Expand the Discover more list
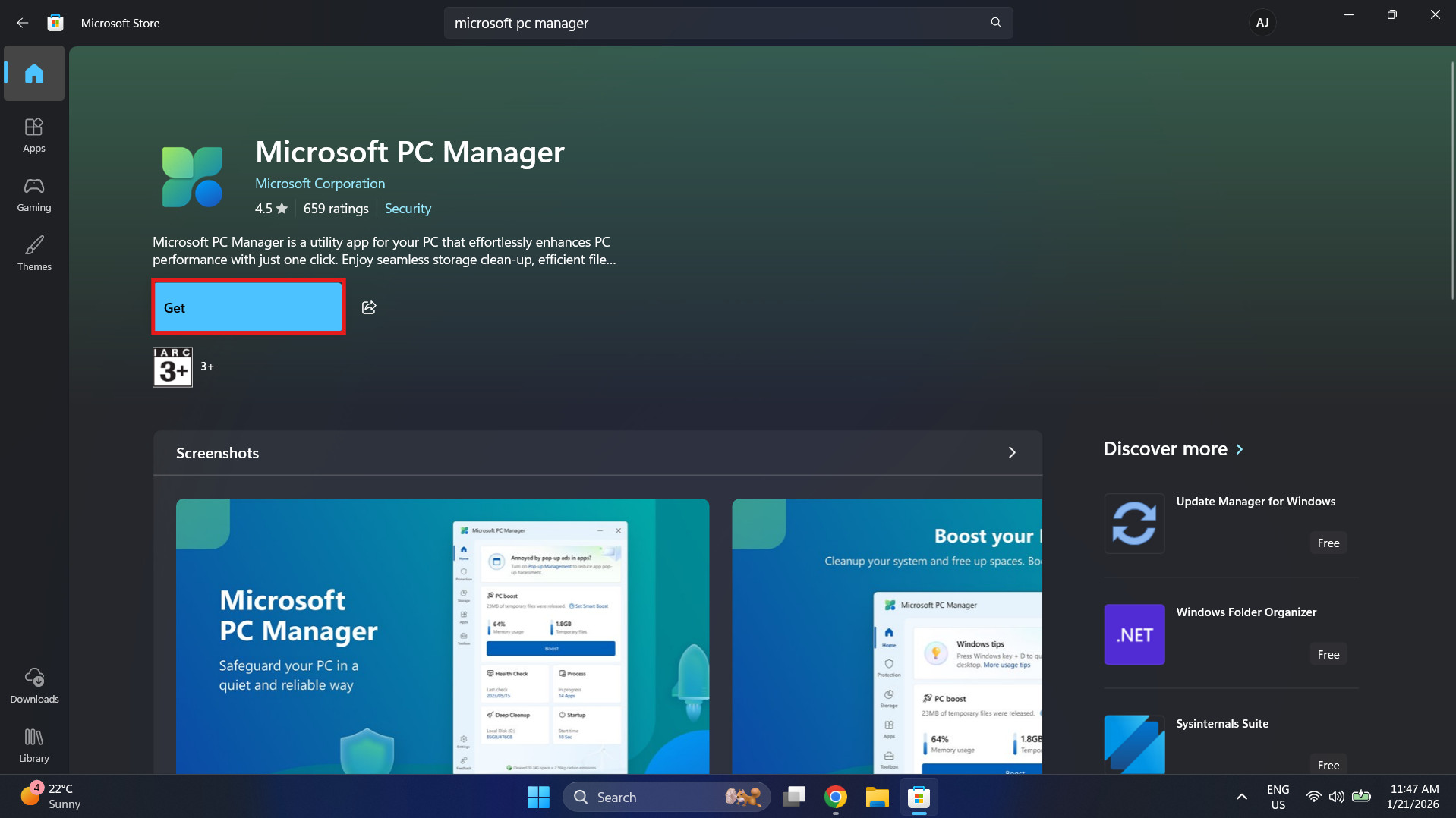This screenshot has width=1456, height=818. [x=1239, y=449]
